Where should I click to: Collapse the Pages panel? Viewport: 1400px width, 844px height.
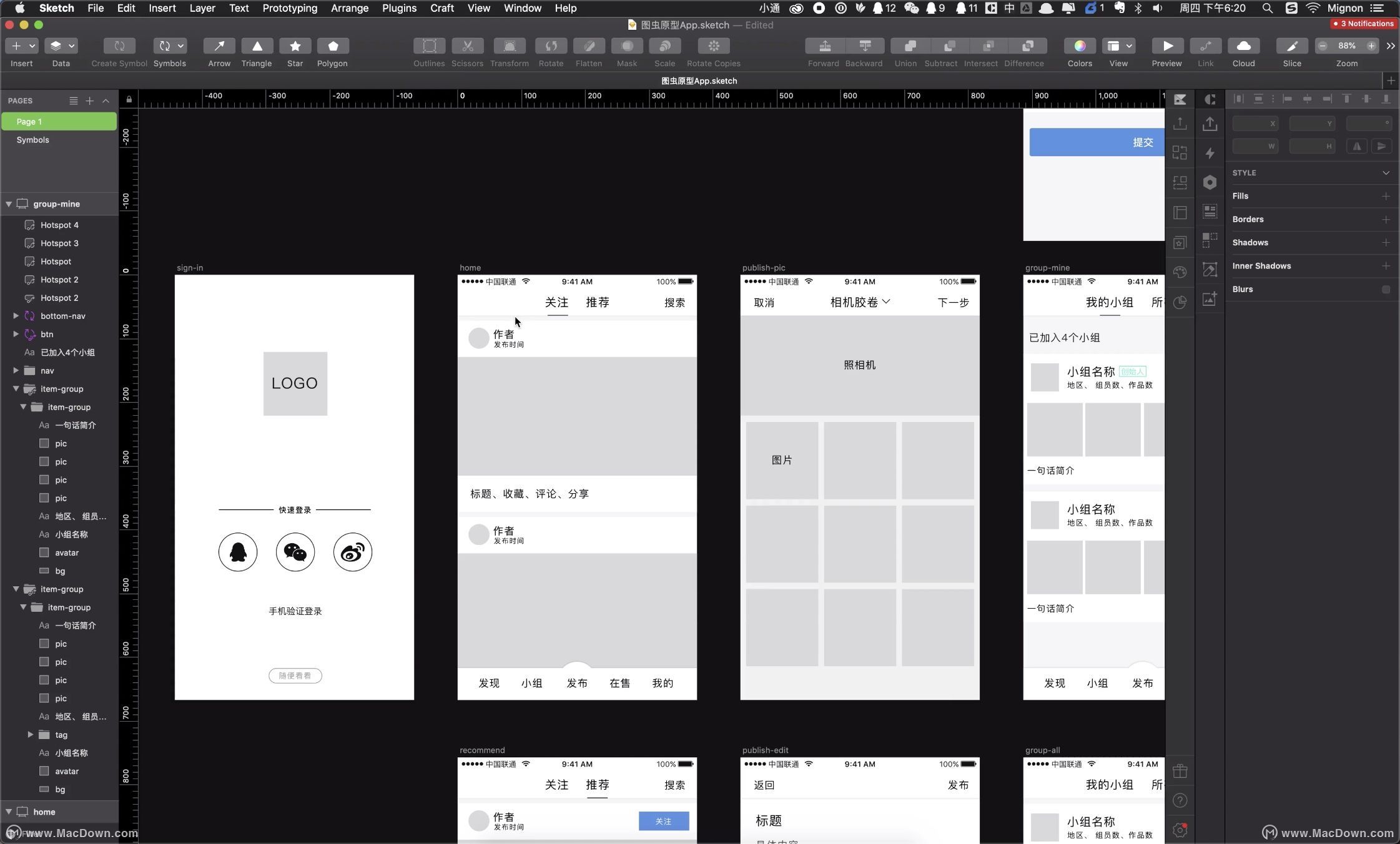pos(106,101)
